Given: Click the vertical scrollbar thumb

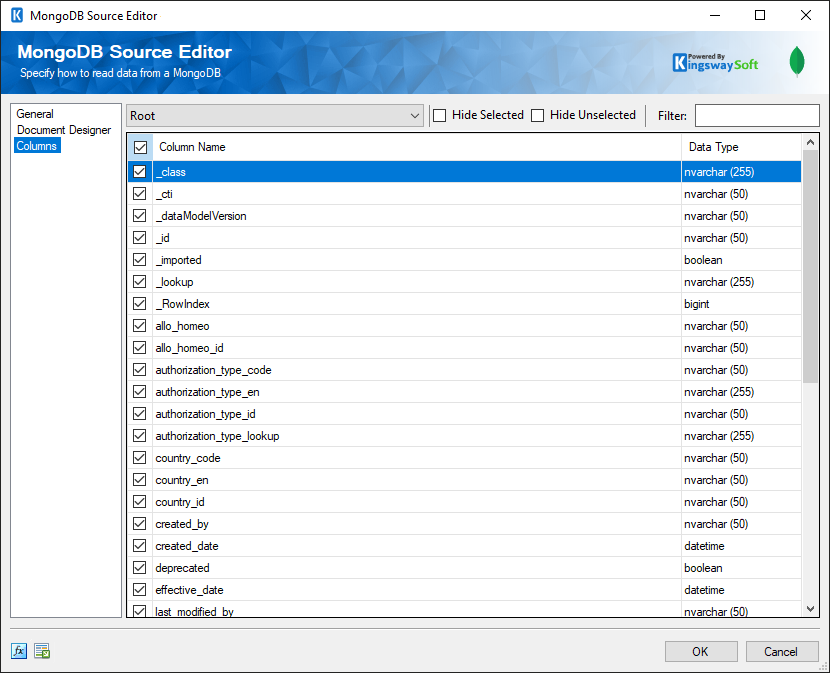Looking at the screenshot, I should pyautogui.click(x=810, y=266).
